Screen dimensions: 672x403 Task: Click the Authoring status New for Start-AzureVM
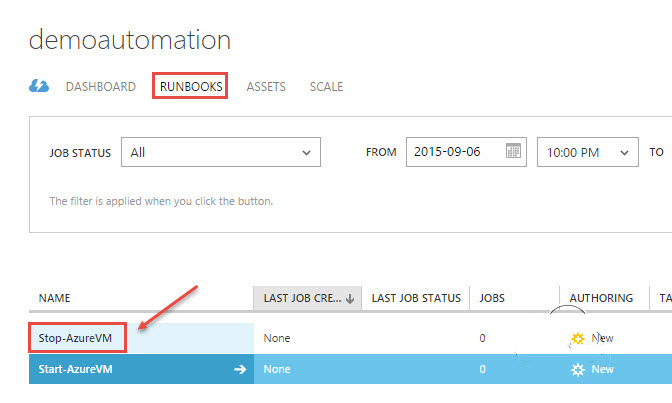pos(603,369)
